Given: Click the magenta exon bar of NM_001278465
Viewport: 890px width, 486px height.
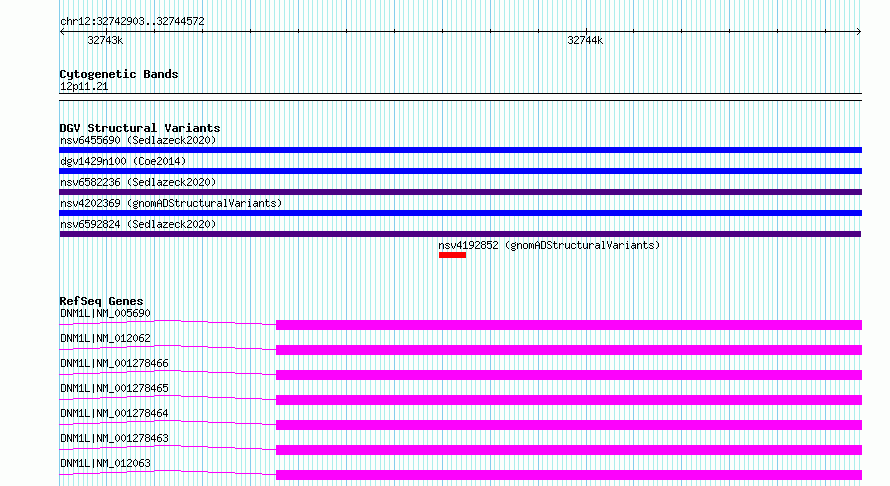Looking at the screenshot, I should pyautogui.click(x=569, y=400).
